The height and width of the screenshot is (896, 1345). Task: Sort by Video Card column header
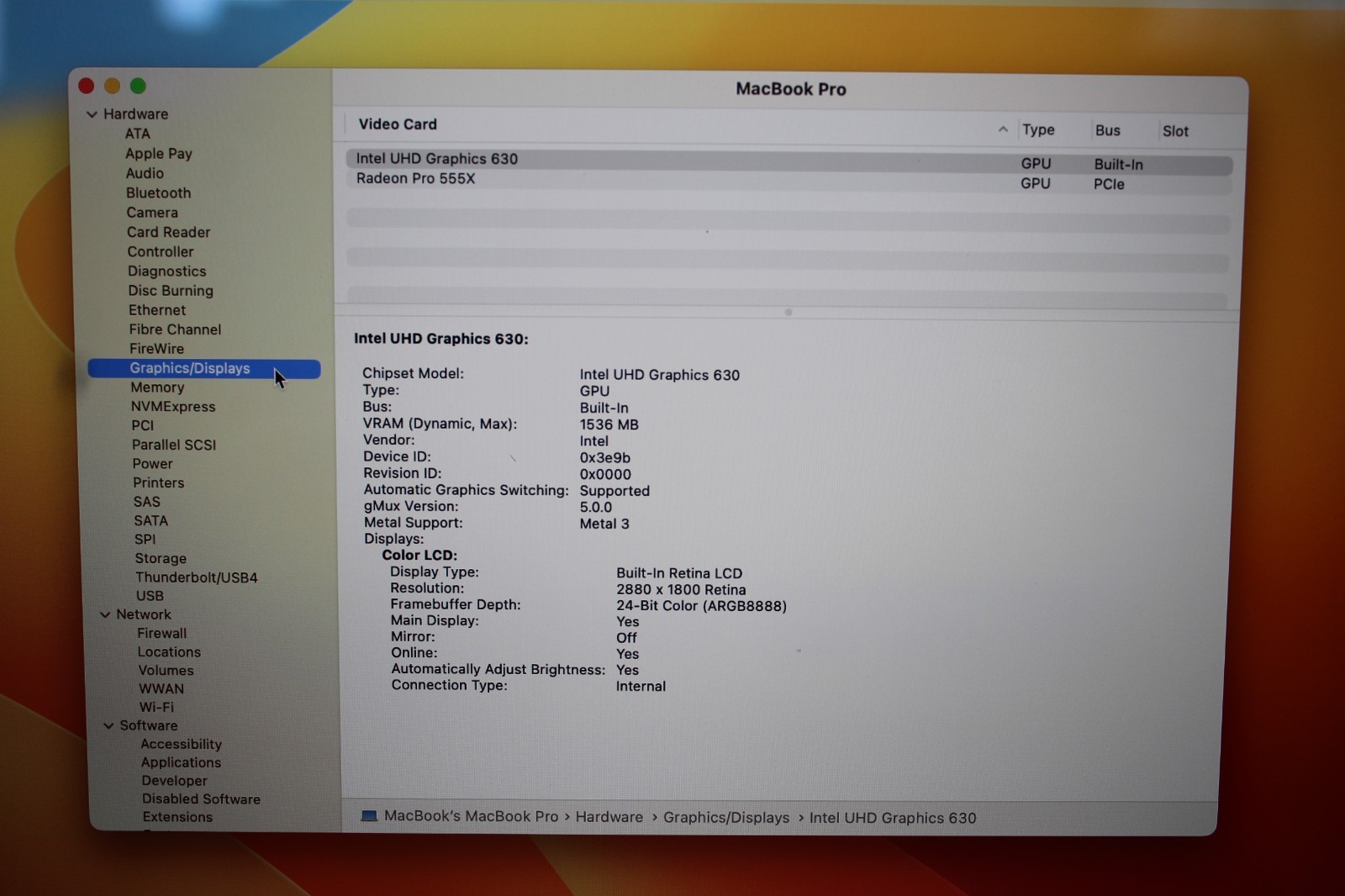pos(398,124)
